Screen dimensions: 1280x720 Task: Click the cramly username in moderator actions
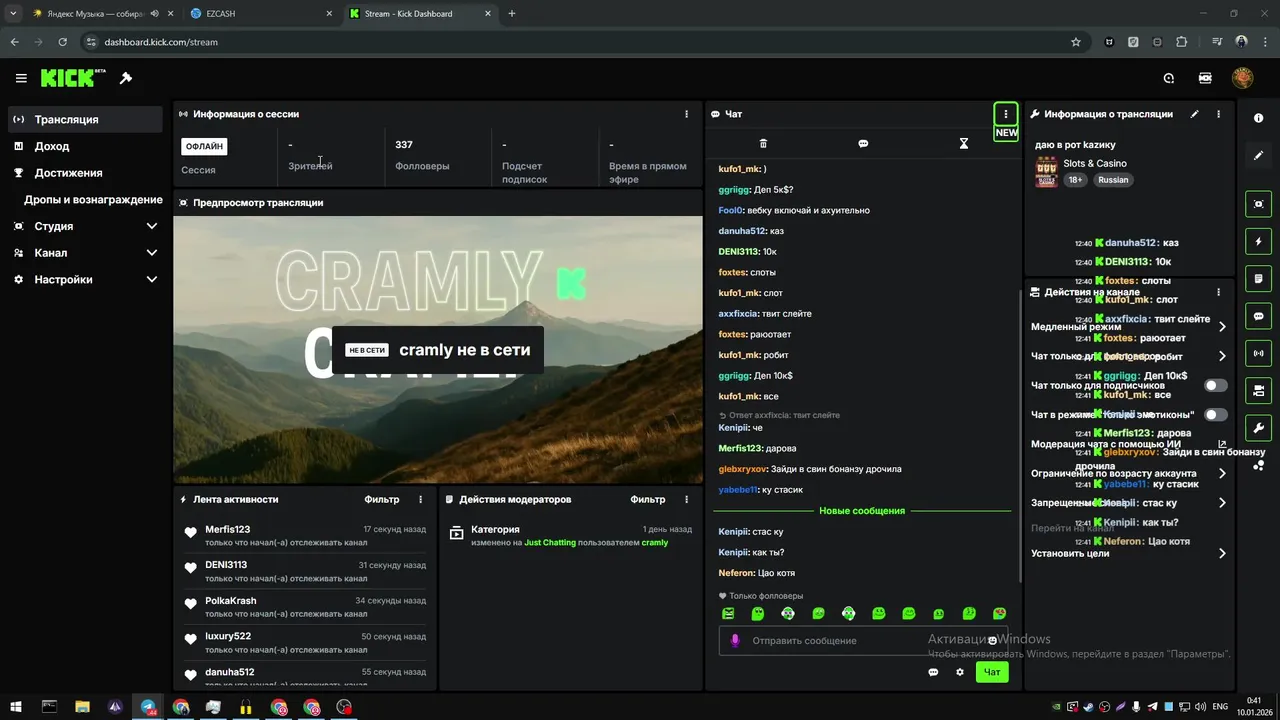coord(655,542)
